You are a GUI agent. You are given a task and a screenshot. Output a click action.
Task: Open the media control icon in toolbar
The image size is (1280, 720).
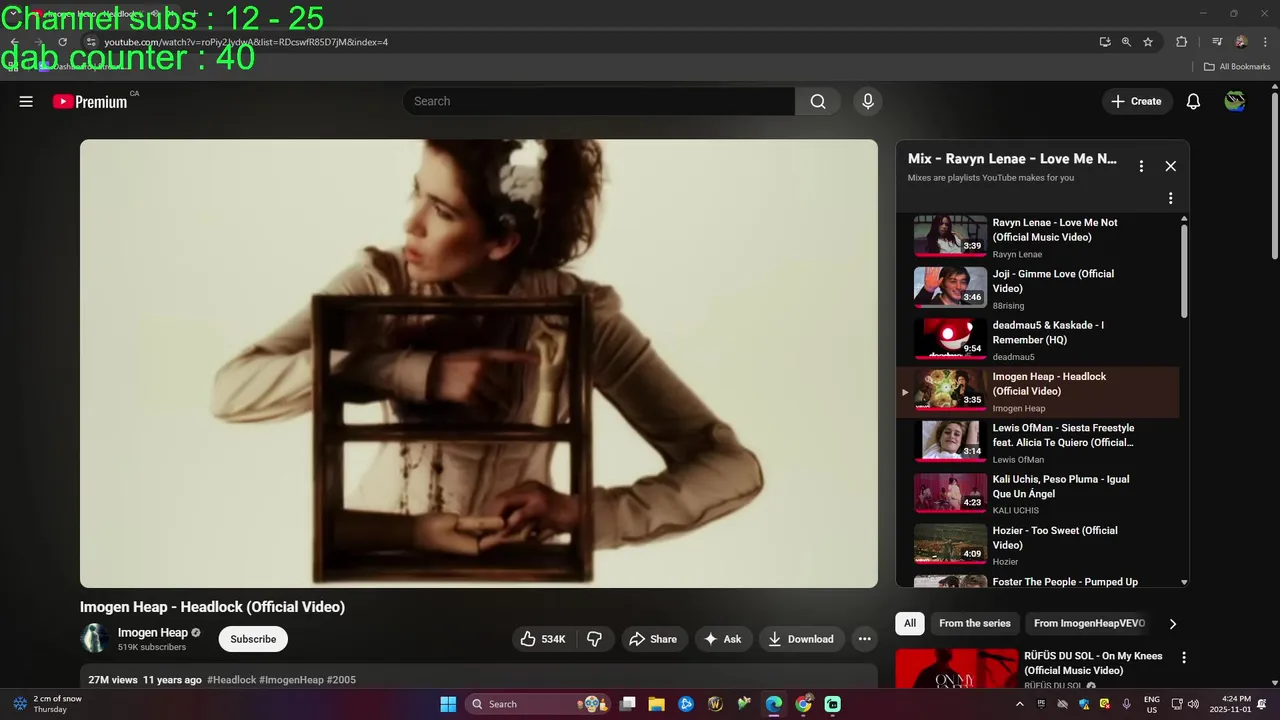1217,42
